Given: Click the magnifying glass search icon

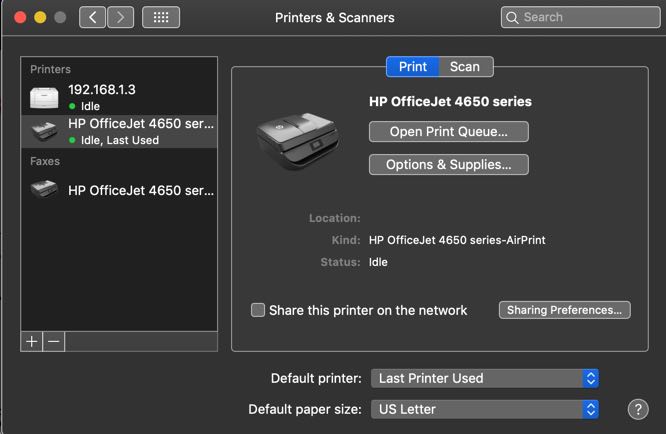Looking at the screenshot, I should tap(512, 17).
